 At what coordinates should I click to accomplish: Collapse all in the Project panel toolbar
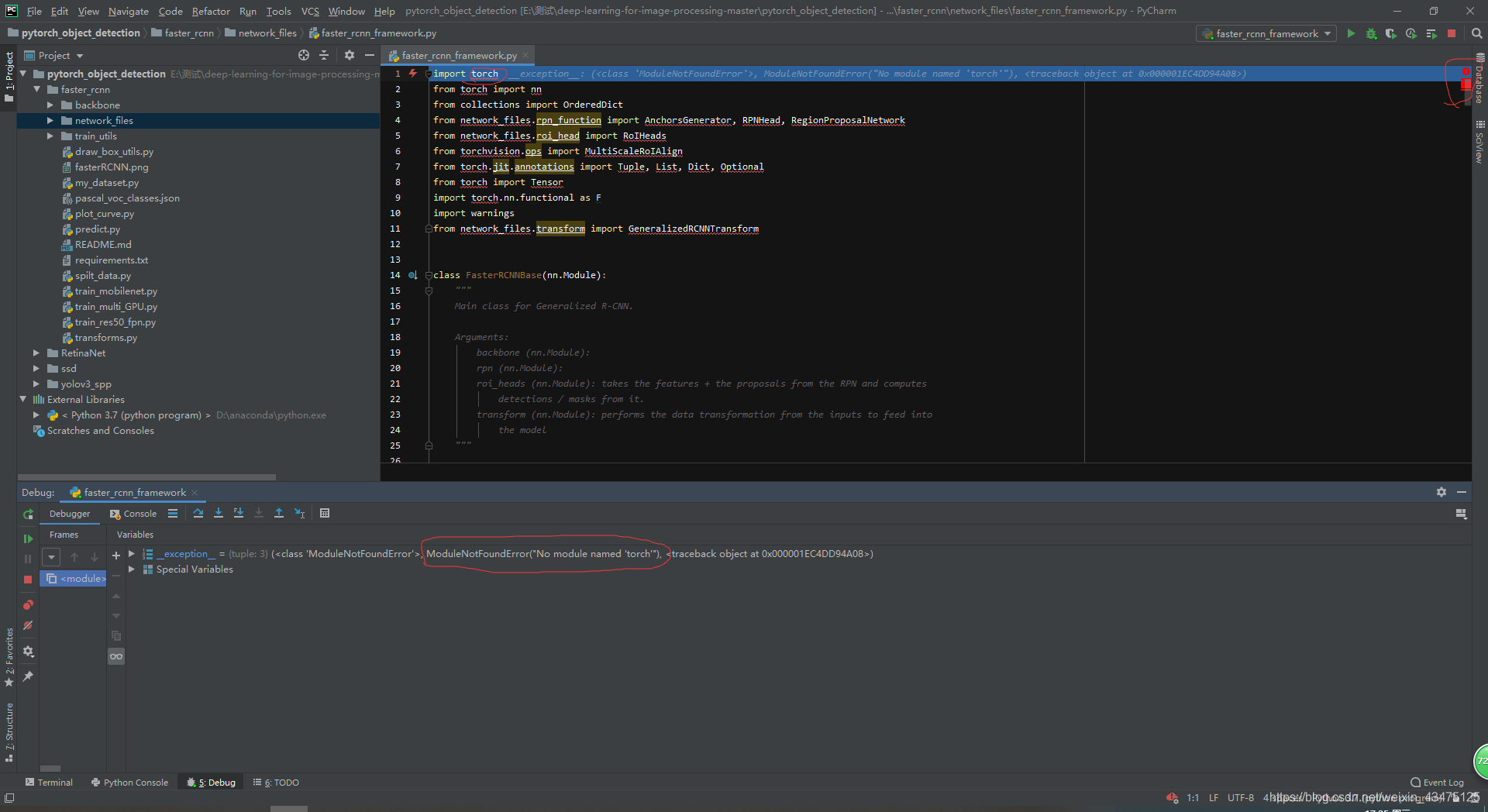coord(324,55)
